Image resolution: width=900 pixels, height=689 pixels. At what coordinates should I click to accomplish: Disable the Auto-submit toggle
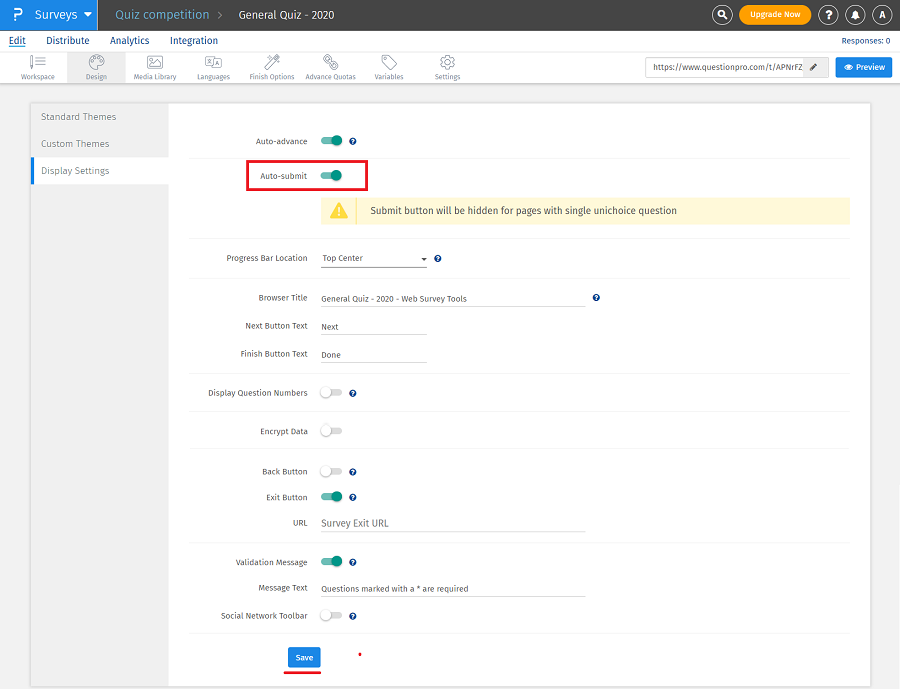point(331,176)
